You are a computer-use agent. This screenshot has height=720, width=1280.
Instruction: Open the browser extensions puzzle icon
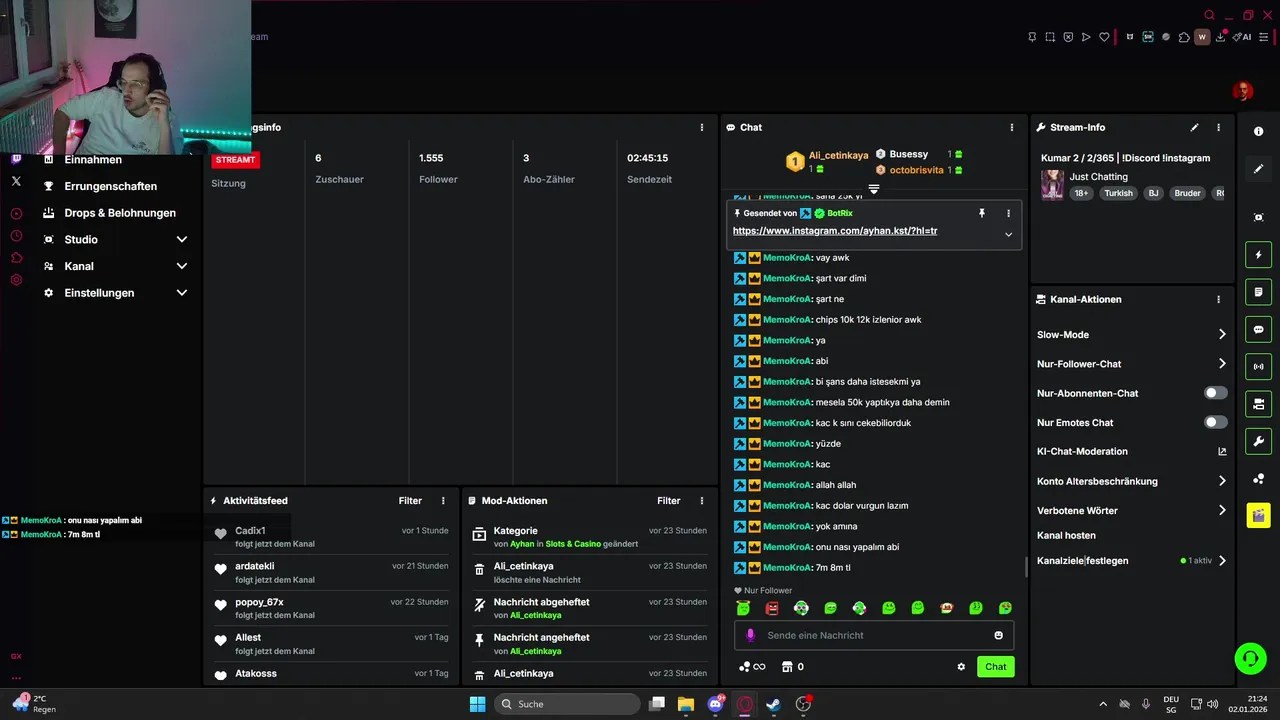coord(1184,37)
